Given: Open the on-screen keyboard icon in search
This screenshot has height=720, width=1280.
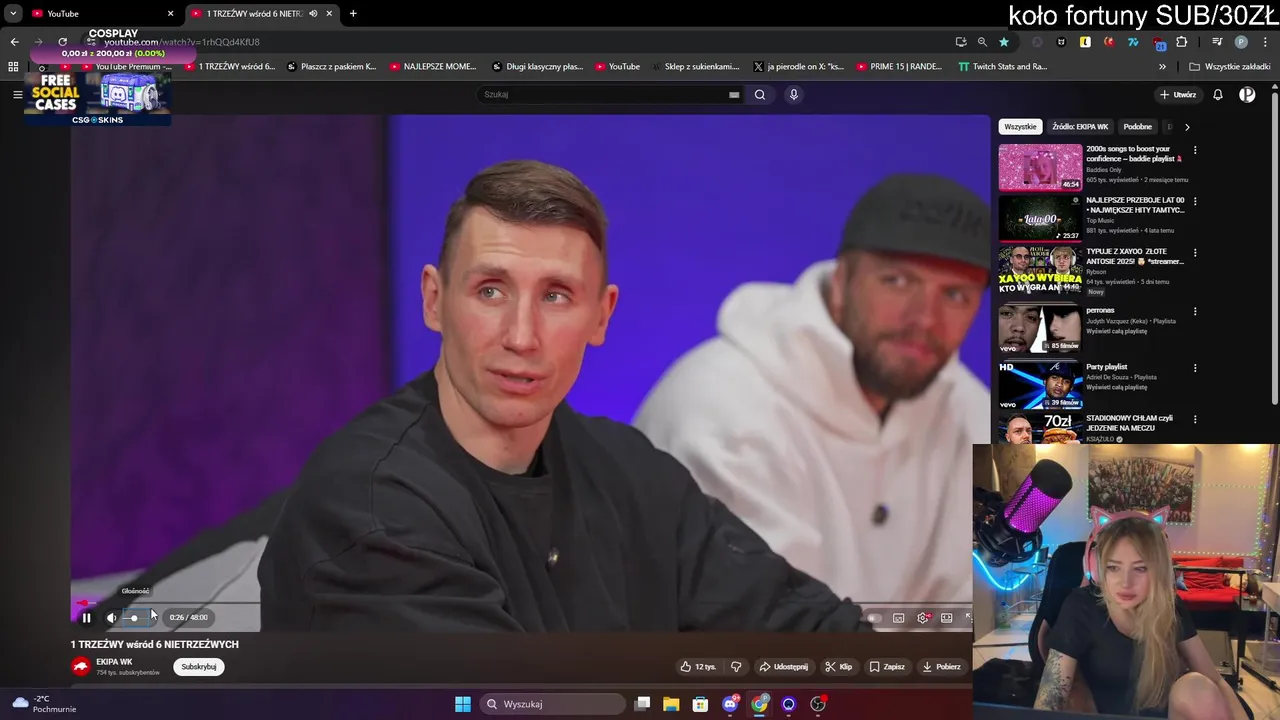Looking at the screenshot, I should [734, 95].
